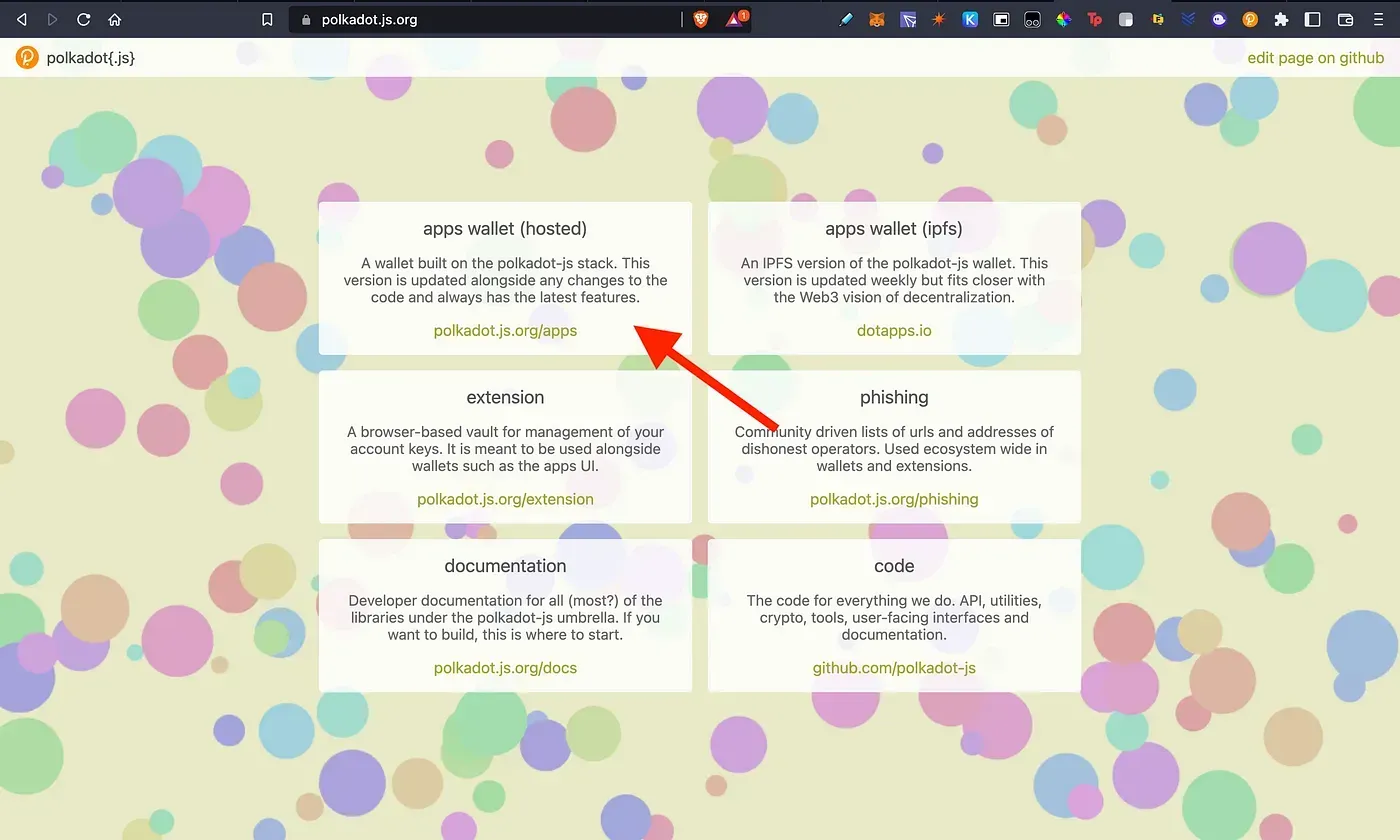Open the dotapps.io link
Screen dimensions: 1400x840
[894, 330]
